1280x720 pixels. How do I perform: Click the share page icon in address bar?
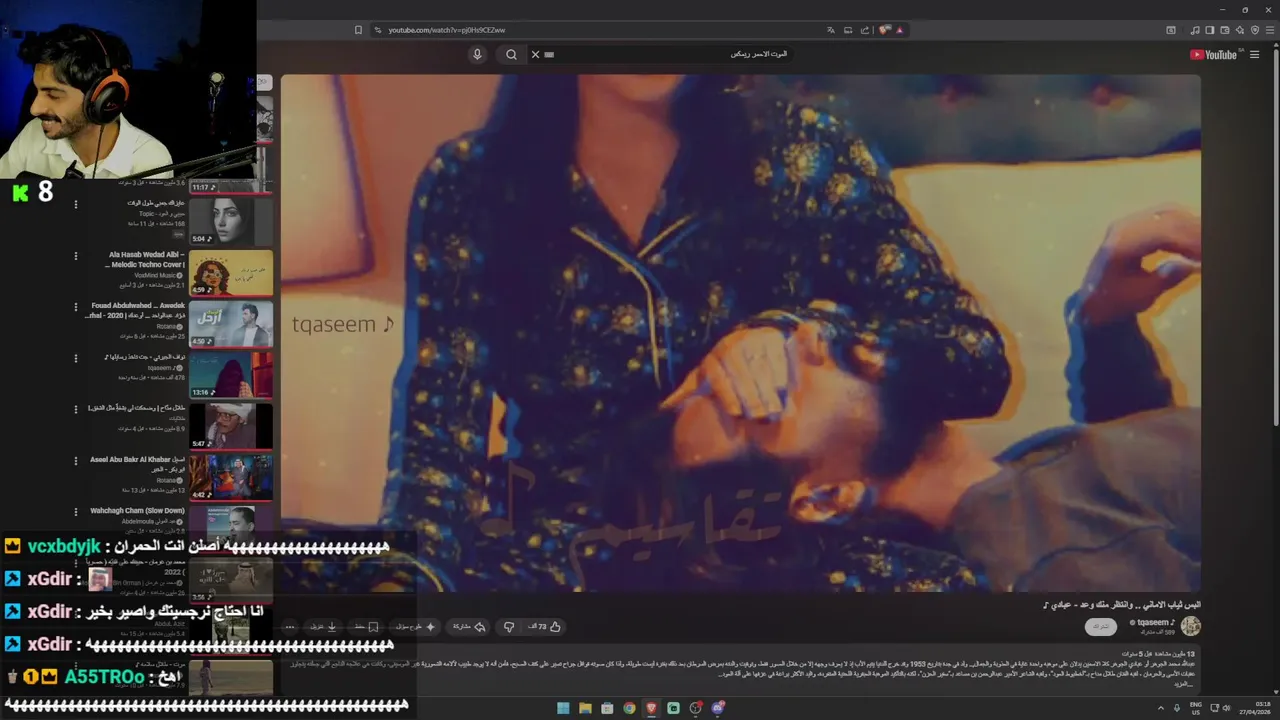coord(865,30)
